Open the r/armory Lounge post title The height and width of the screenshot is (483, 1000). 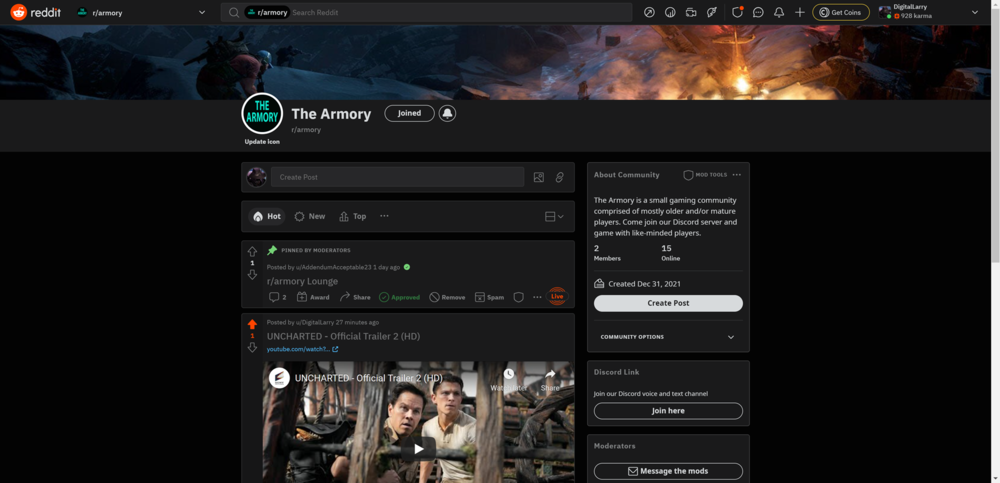(x=302, y=281)
